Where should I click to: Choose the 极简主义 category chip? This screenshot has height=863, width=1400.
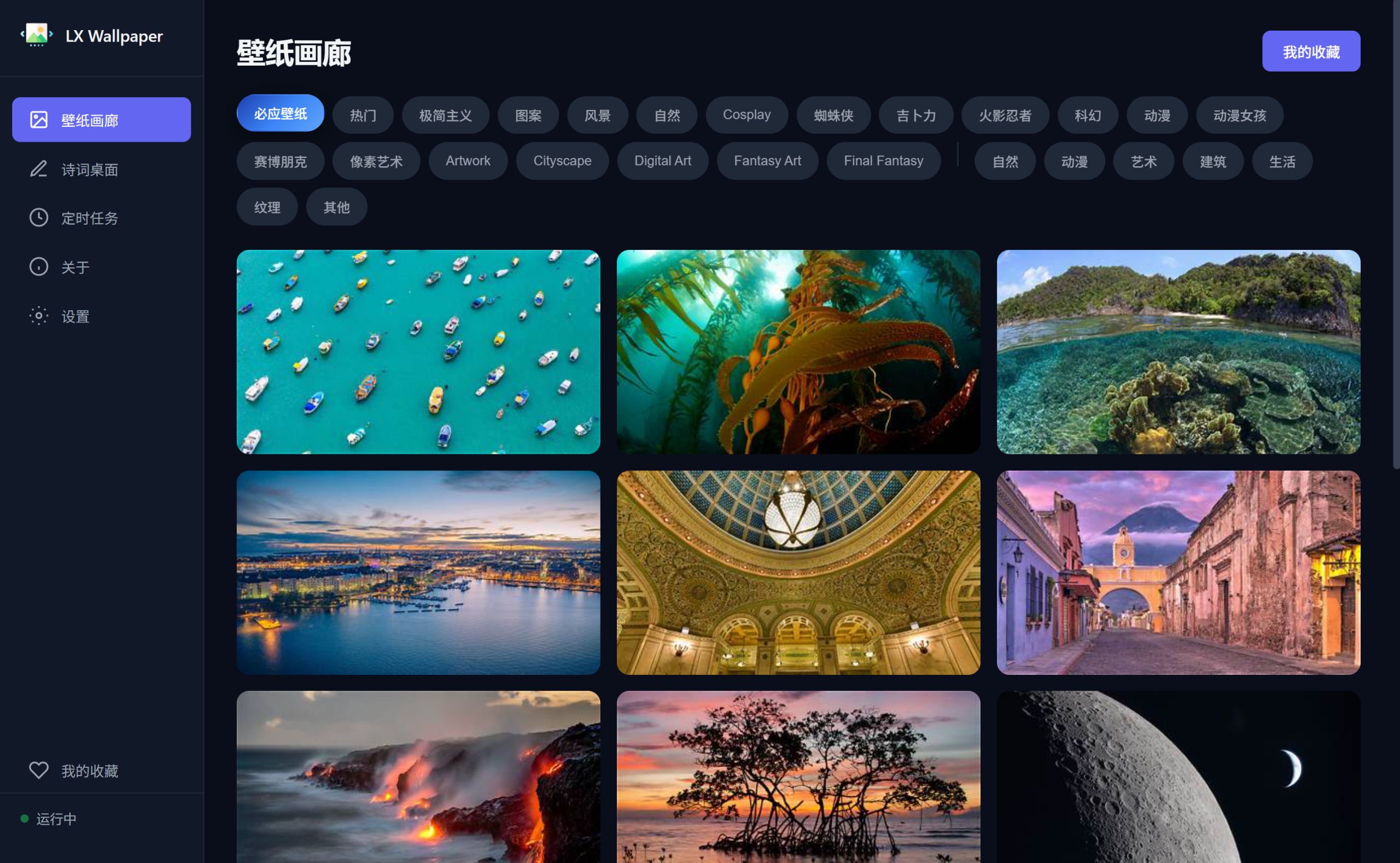click(445, 115)
